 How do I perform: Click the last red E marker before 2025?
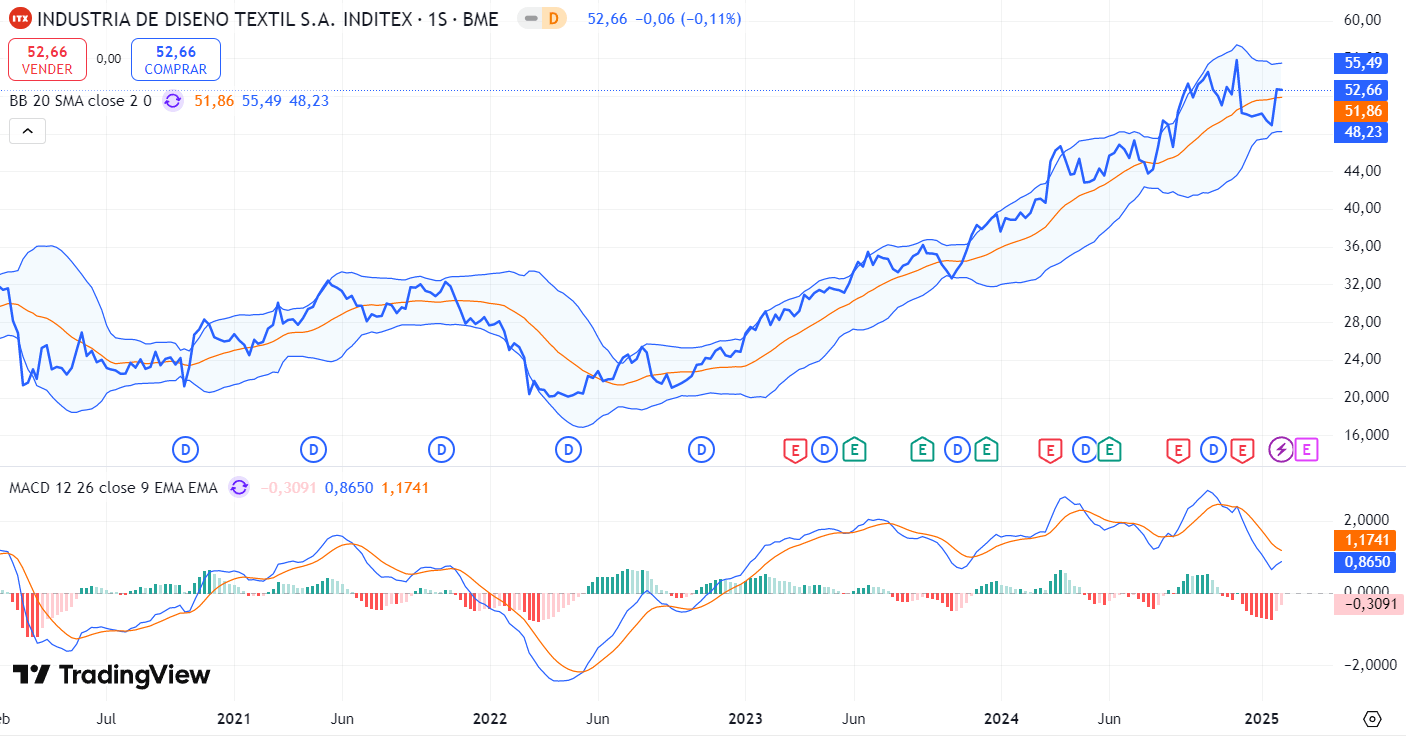[x=1243, y=450]
